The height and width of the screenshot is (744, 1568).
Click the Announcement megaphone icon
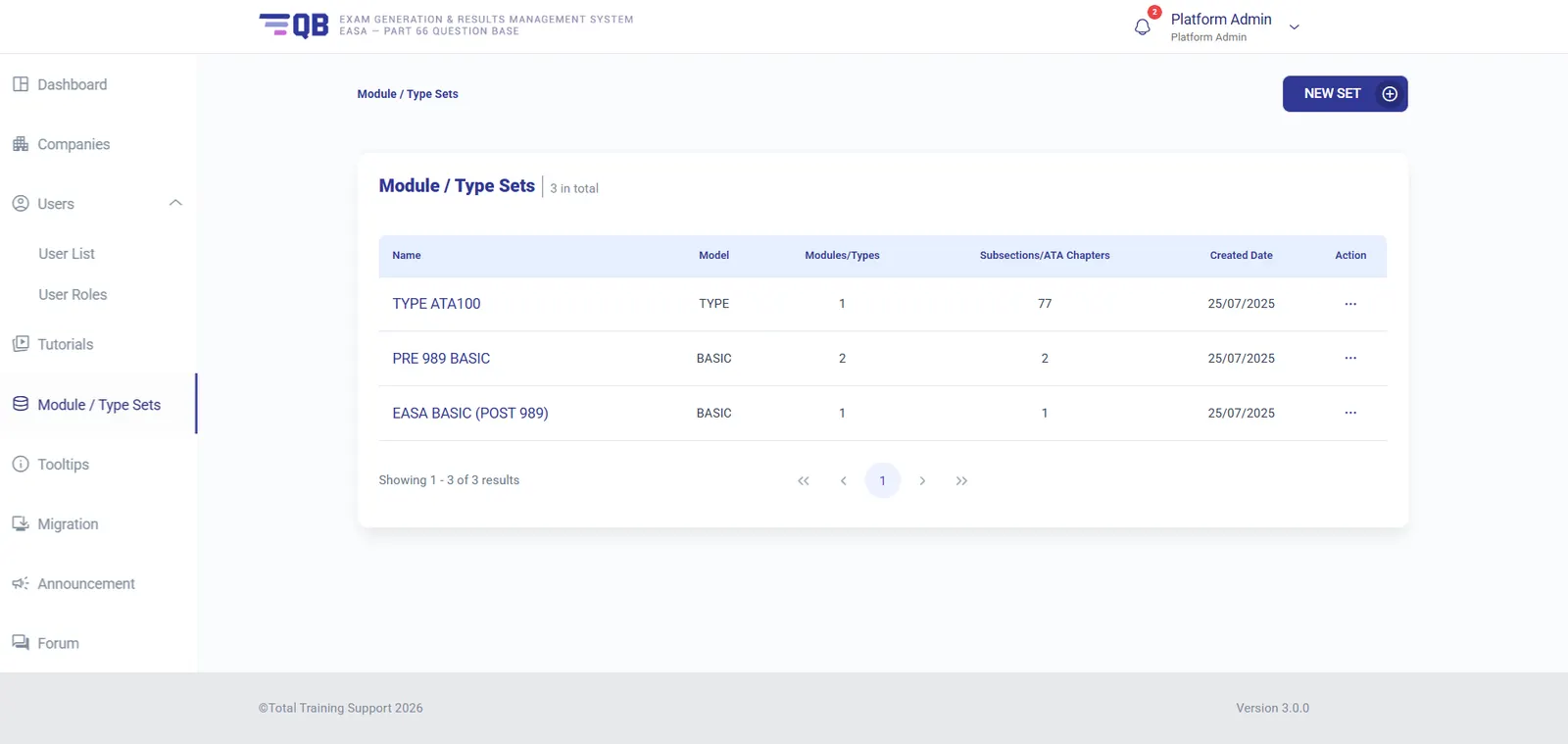coord(21,583)
